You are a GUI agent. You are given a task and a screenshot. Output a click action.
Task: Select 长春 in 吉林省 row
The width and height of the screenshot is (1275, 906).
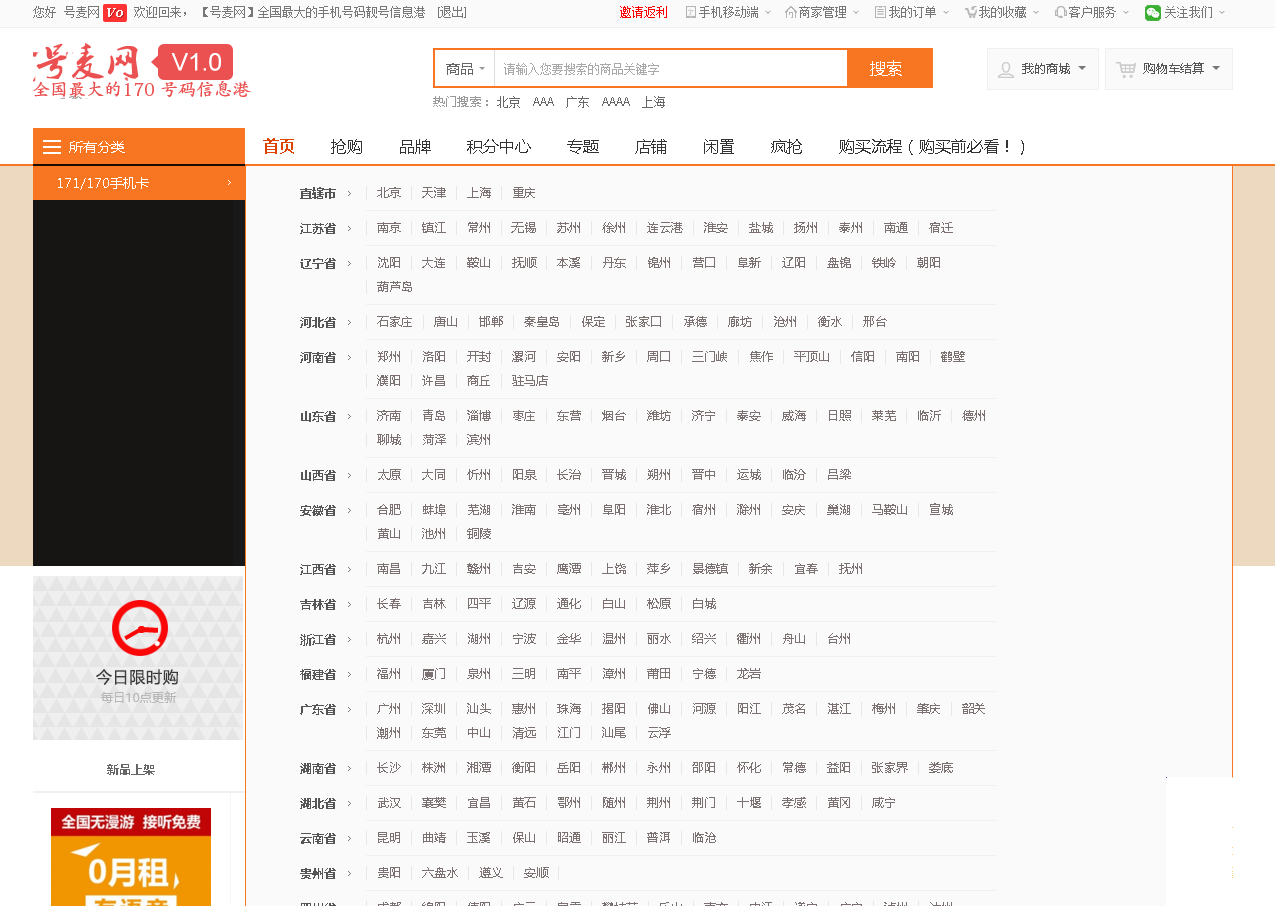[389, 604]
